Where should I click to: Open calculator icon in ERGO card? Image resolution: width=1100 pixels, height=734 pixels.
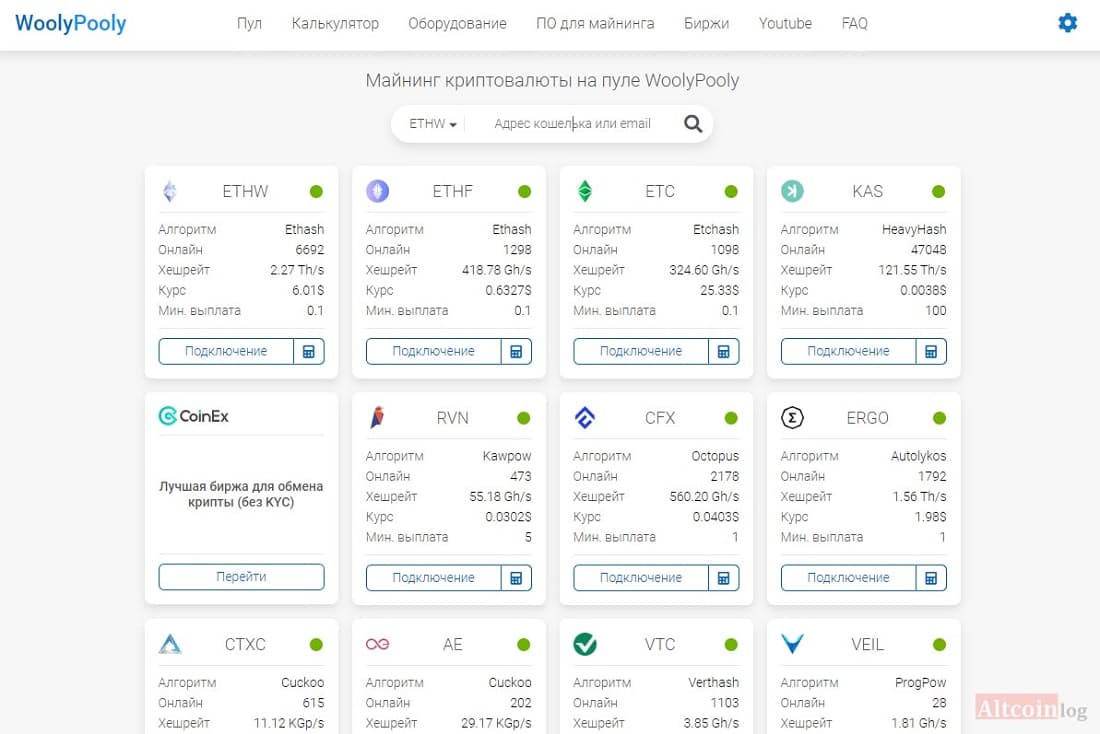point(931,578)
